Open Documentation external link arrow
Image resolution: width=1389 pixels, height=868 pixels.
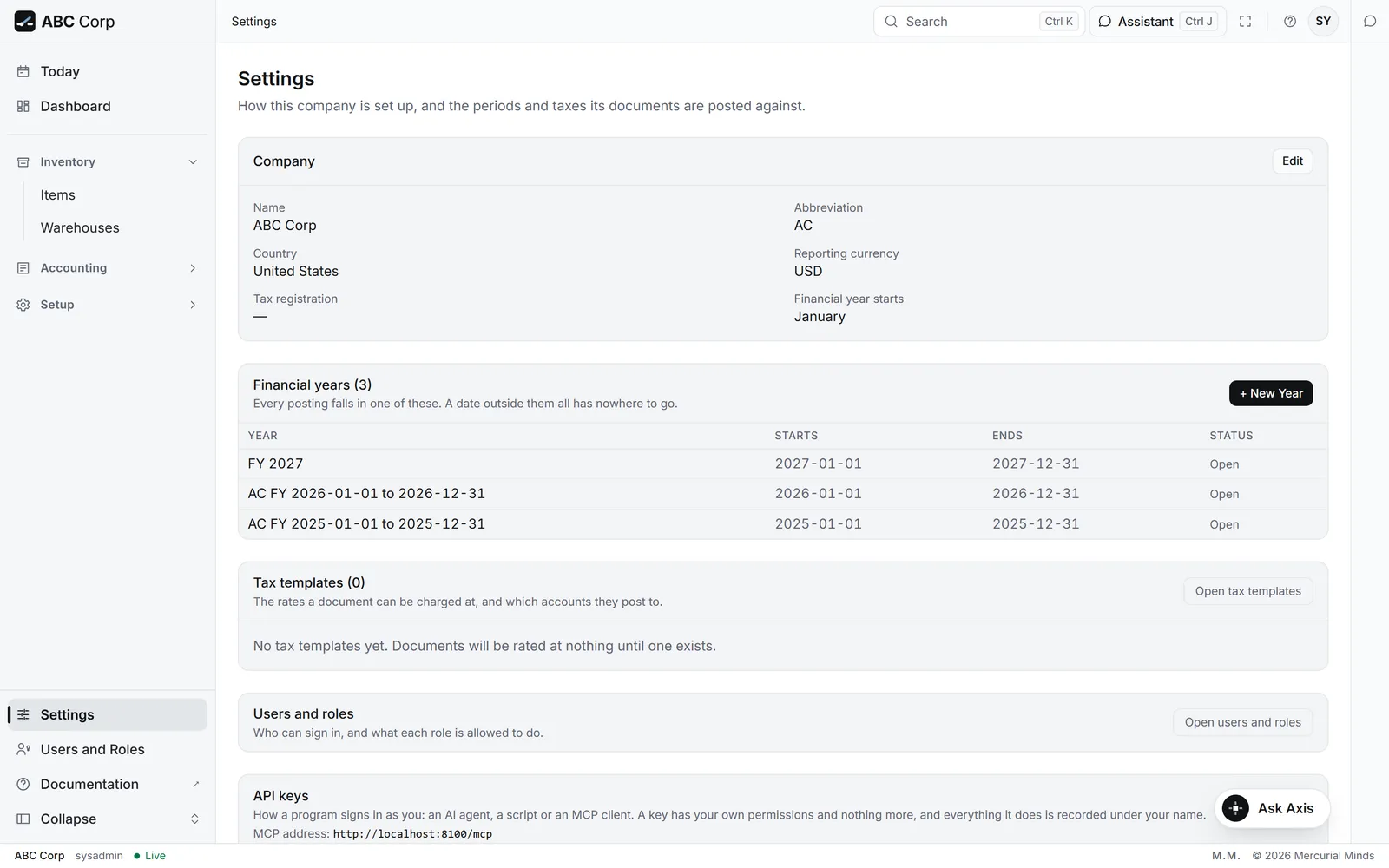(195, 784)
